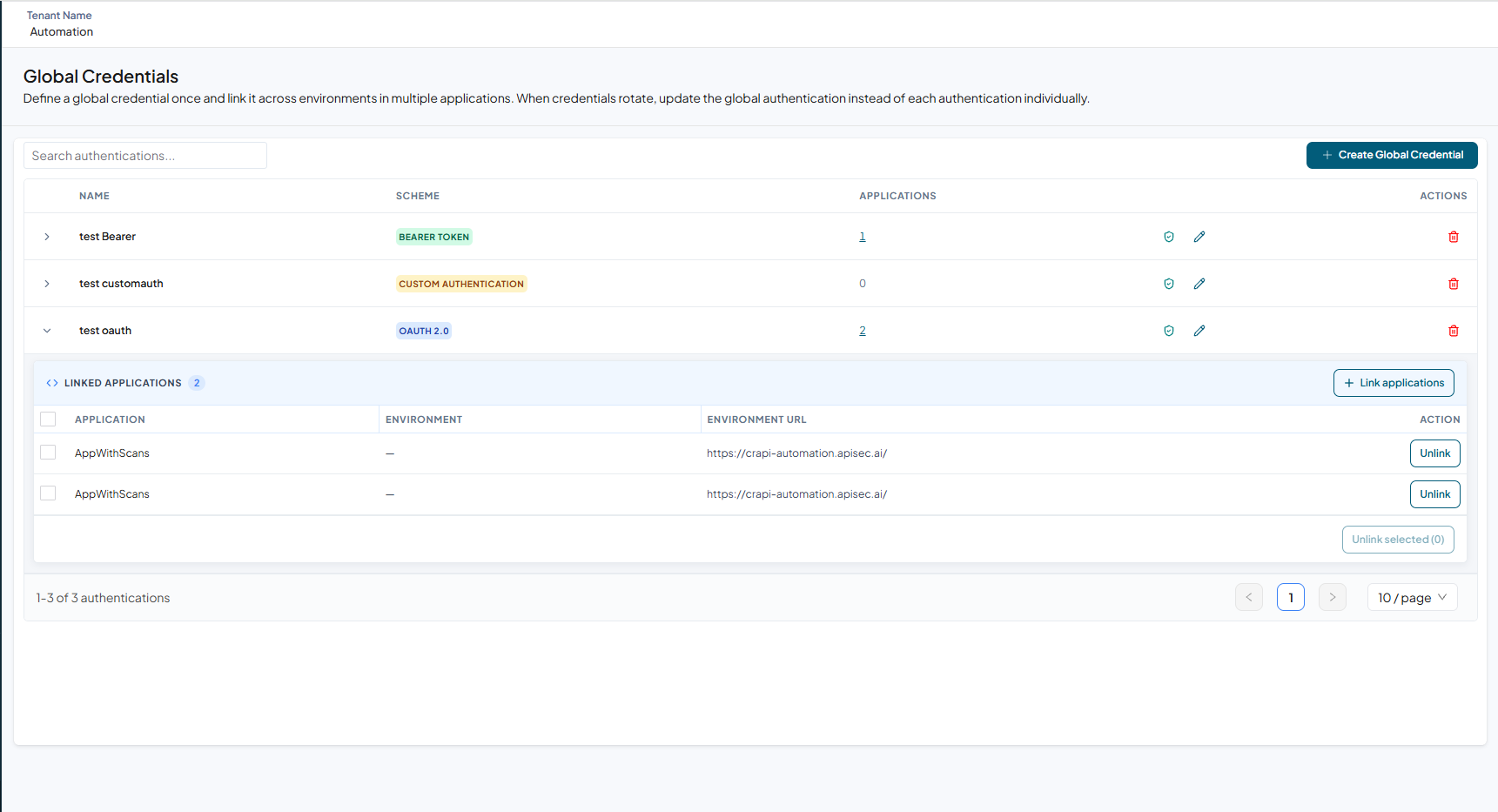Click the test customauth name

click(x=121, y=284)
